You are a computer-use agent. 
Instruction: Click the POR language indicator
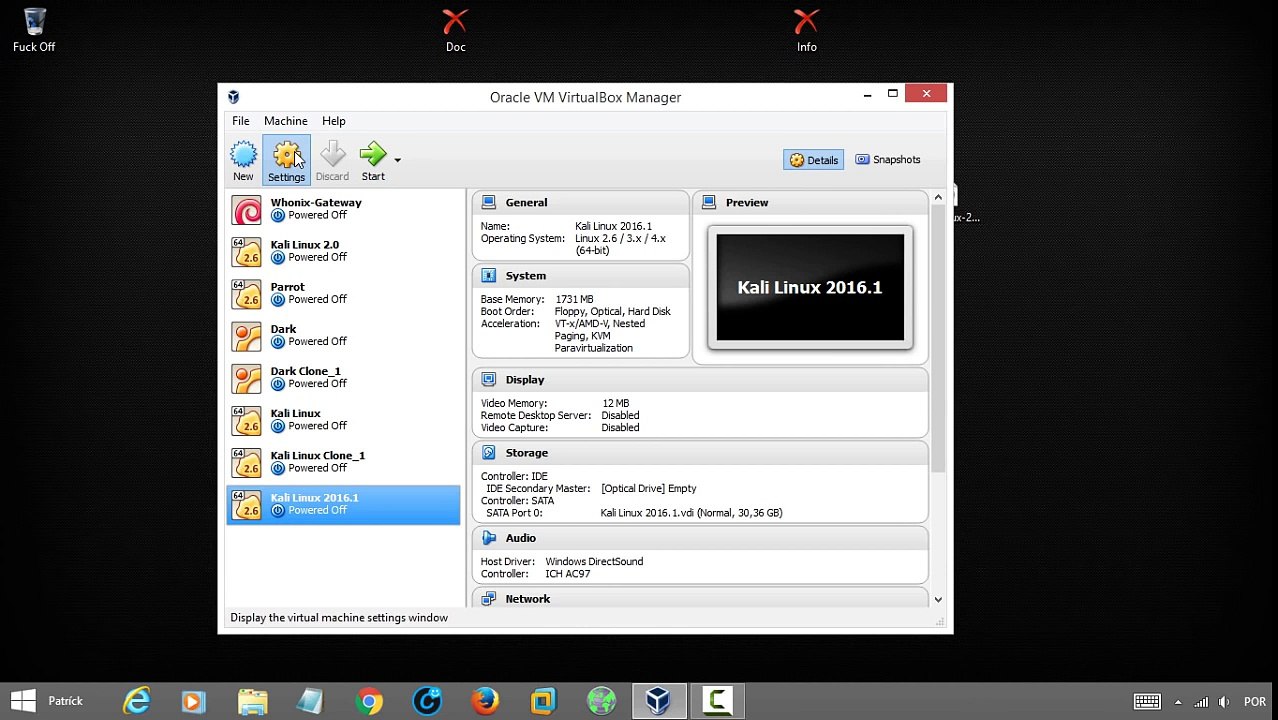point(1255,702)
